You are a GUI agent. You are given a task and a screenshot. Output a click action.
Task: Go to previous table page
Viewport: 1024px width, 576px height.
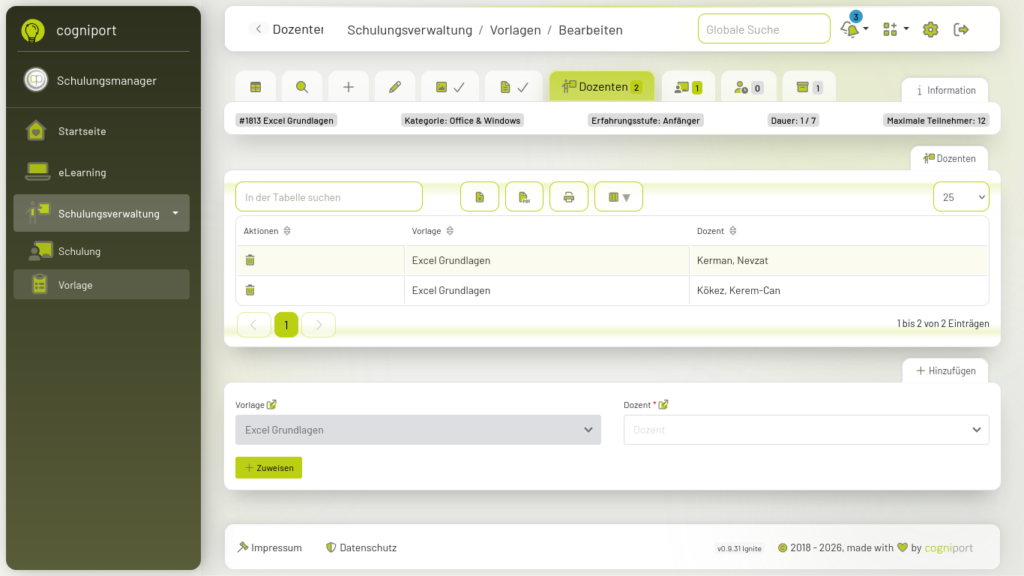tap(253, 325)
